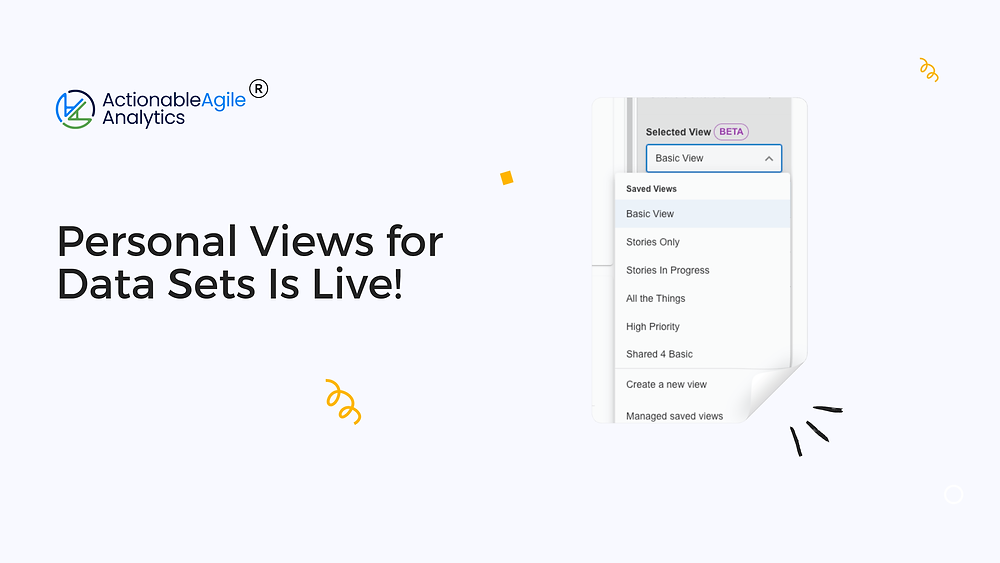
Task: Select the High Priority saved view
Action: [x=652, y=326]
